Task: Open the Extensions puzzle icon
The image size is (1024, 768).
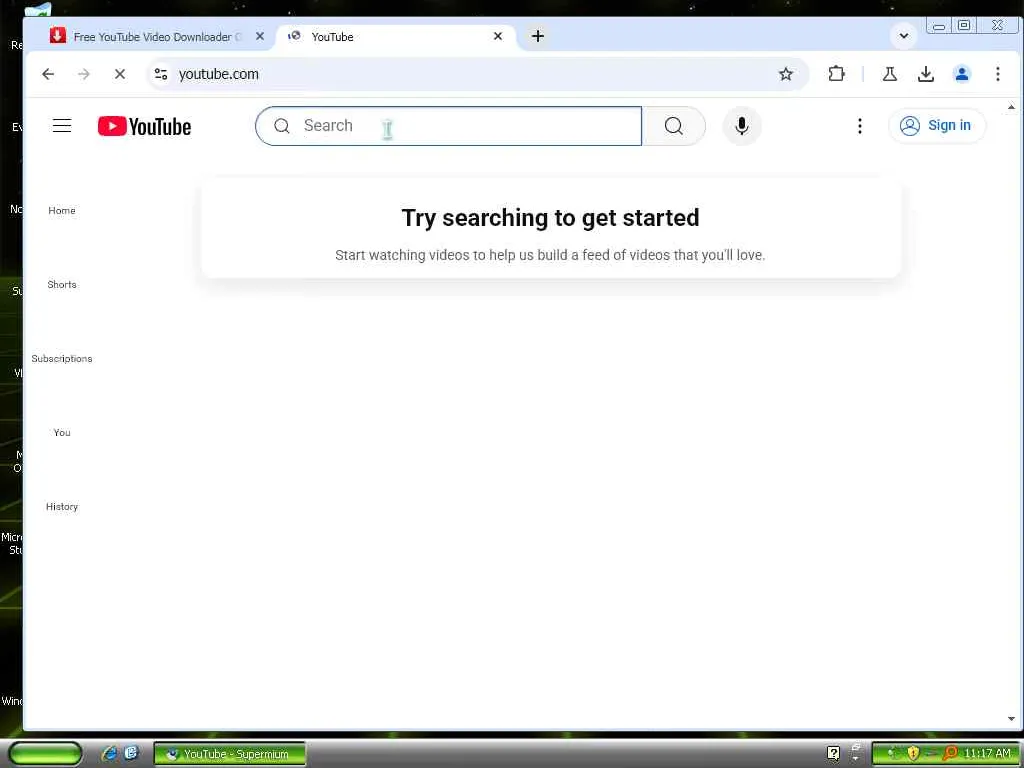Action: pyautogui.click(x=837, y=74)
